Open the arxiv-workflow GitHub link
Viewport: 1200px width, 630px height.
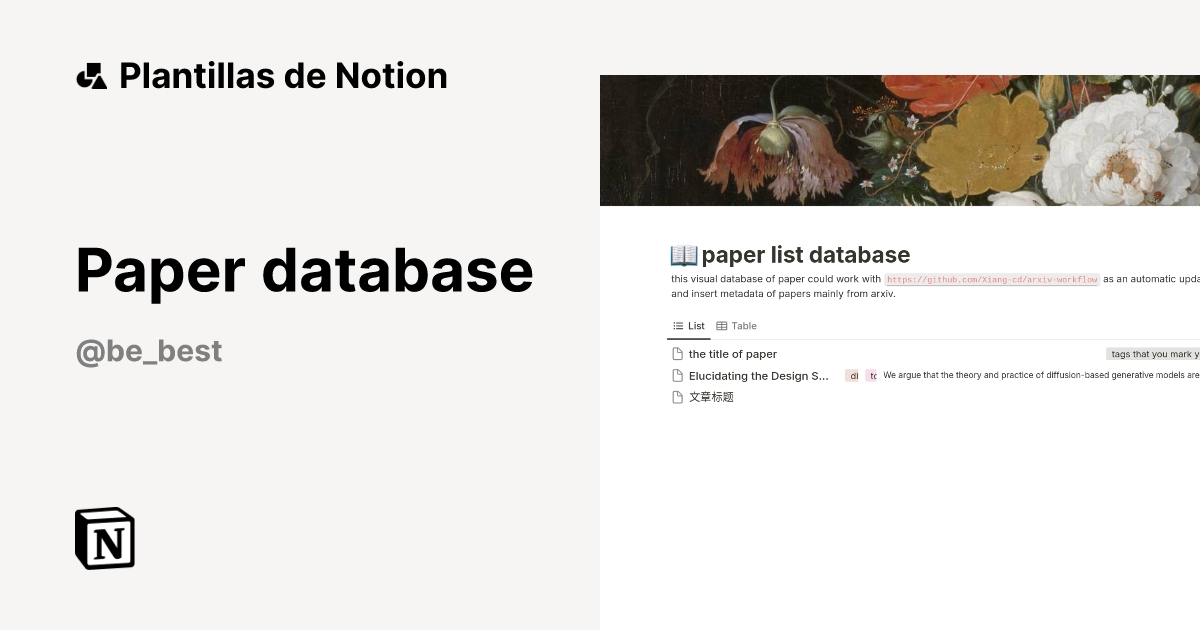click(991, 279)
